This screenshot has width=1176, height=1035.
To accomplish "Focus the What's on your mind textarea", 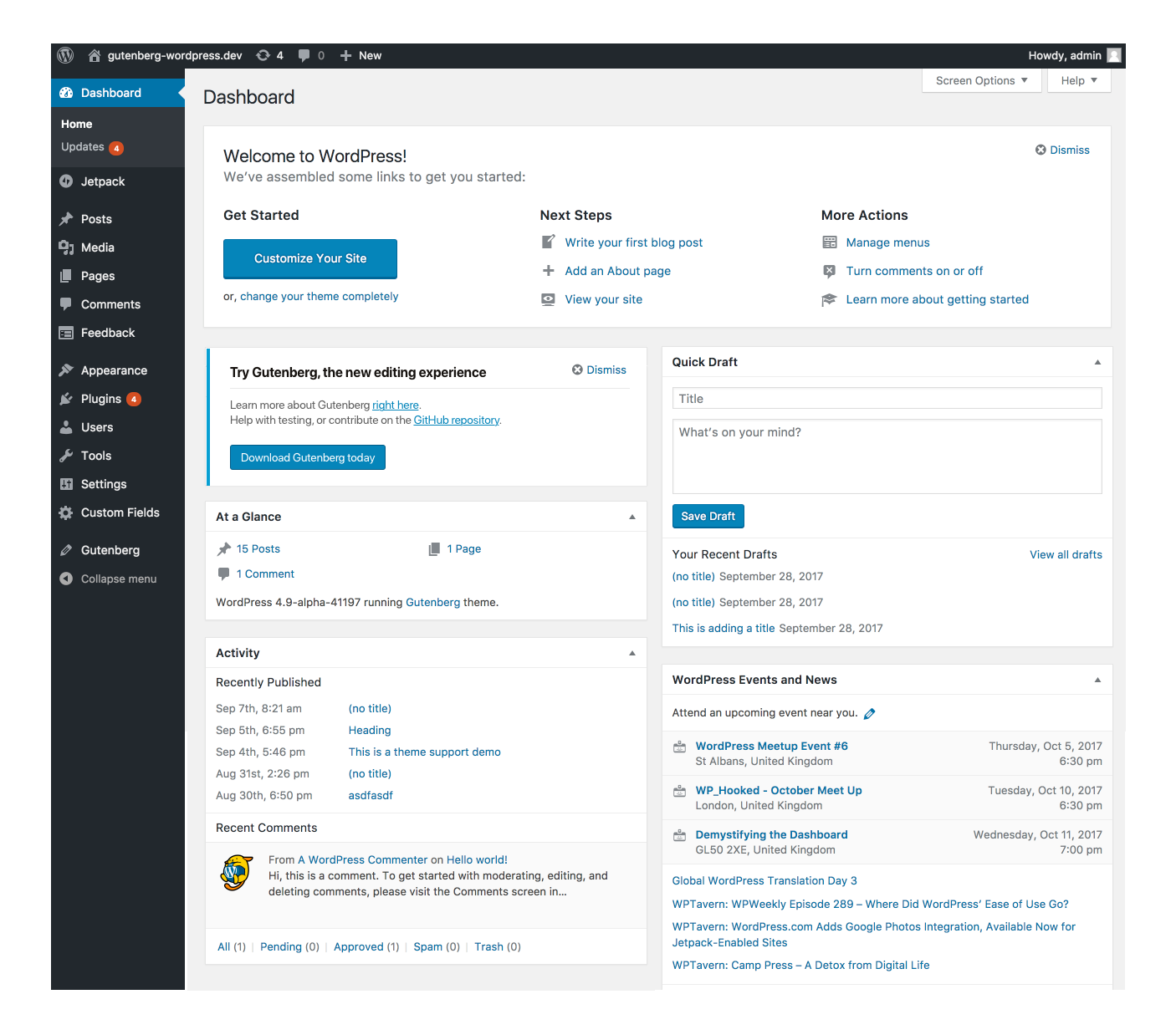I will (x=887, y=456).
